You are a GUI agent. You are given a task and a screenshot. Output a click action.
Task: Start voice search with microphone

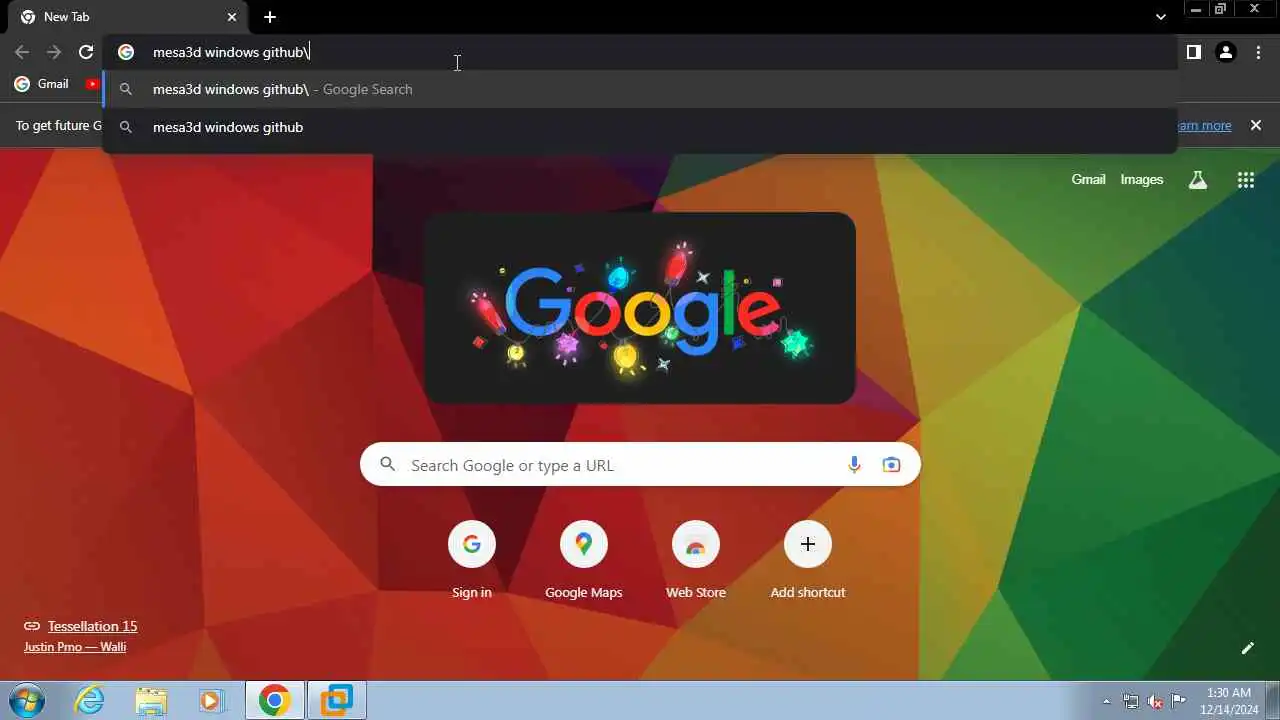tap(854, 465)
